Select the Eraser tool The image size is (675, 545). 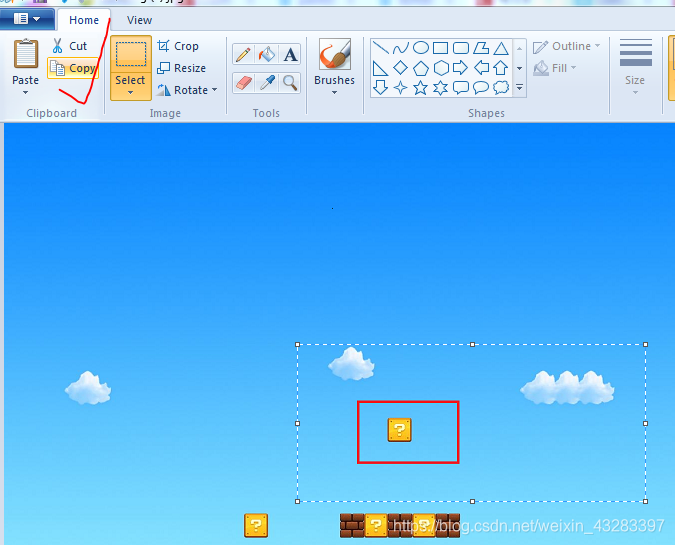coord(244,83)
